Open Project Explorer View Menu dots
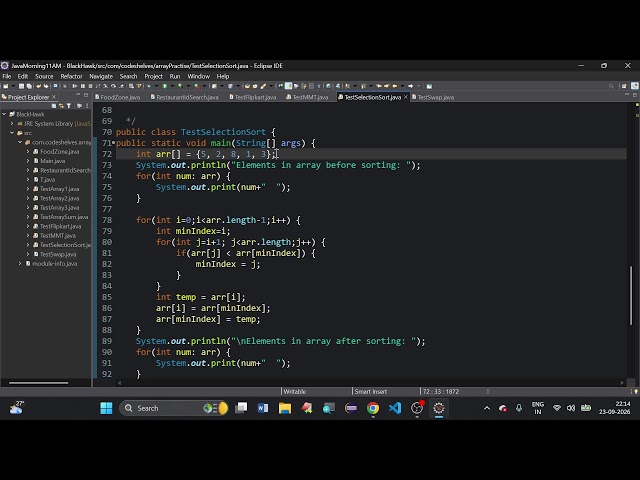640x480 pixels. tap(87, 106)
